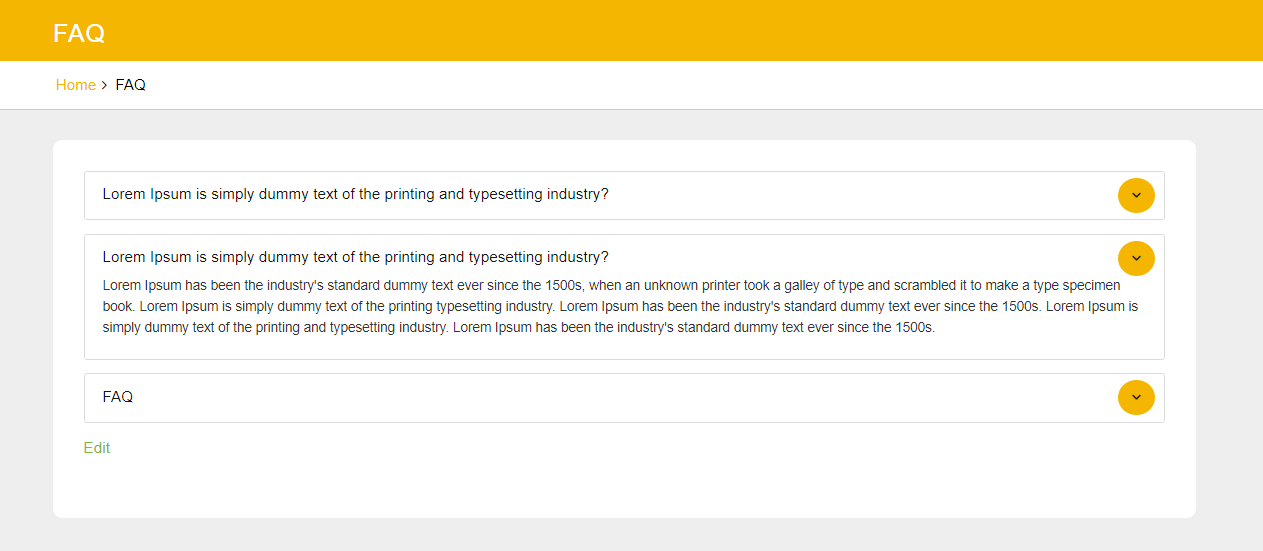Click empty white card area below Edit
Image resolution: width=1263 pixels, height=551 pixels.
coord(600,485)
